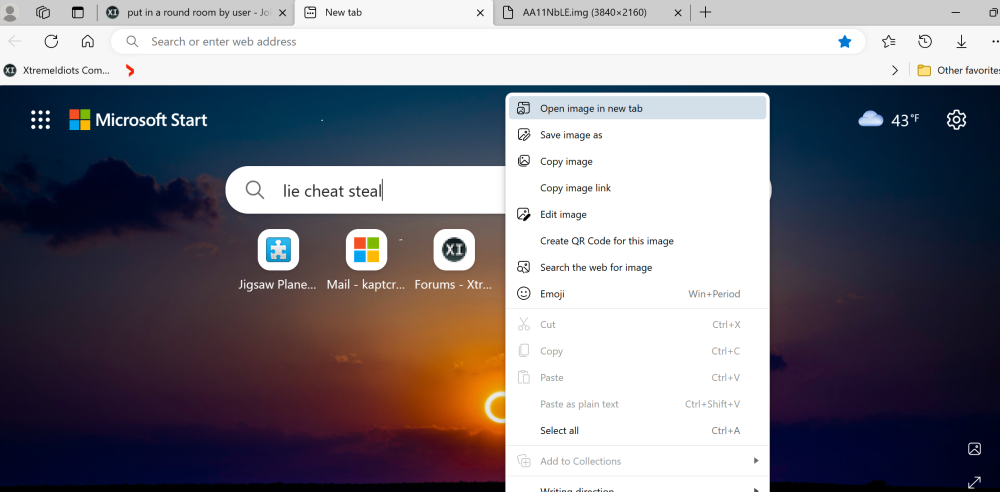Expand the Add to Collections submenu arrow
Image resolution: width=1000 pixels, height=492 pixels.
tap(756, 461)
